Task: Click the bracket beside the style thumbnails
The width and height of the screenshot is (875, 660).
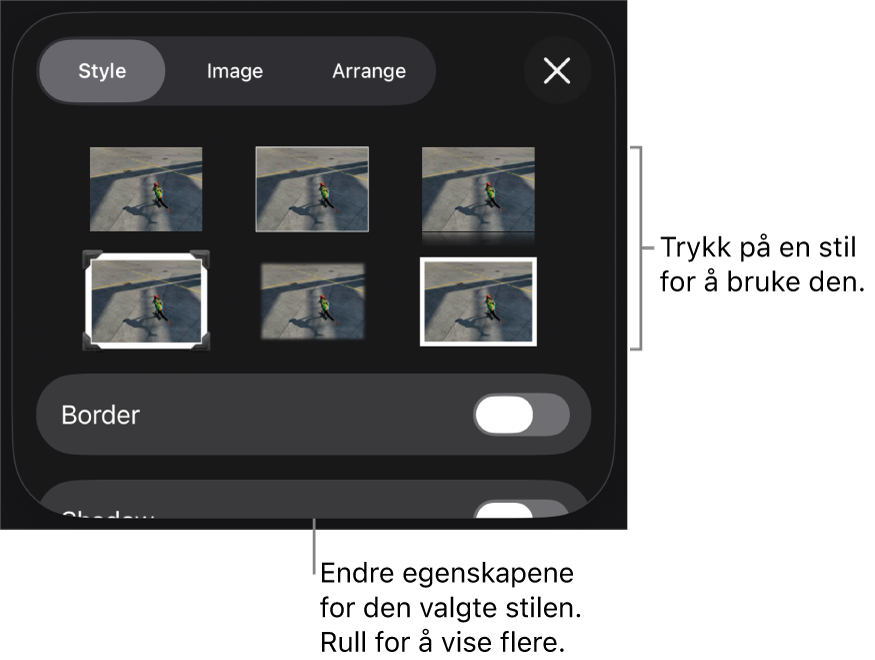Action: (x=637, y=248)
